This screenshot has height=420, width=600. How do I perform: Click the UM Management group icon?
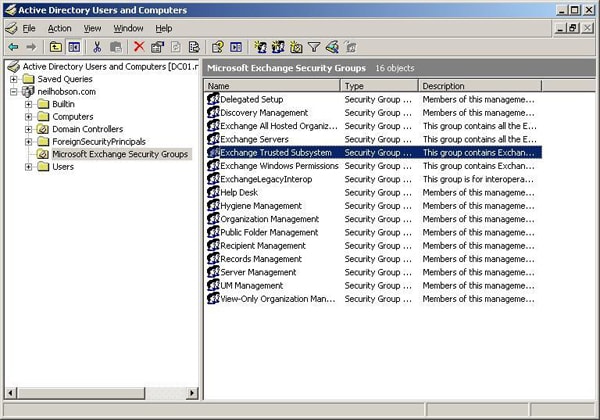(x=213, y=285)
